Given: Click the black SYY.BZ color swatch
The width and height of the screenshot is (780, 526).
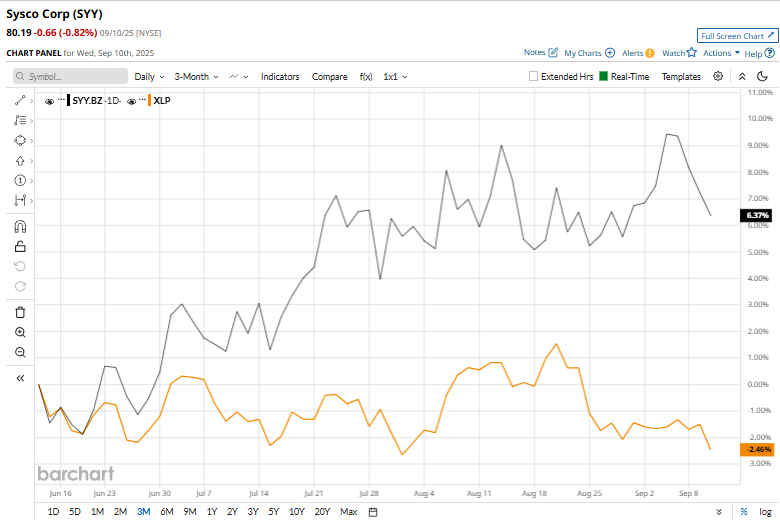Looking at the screenshot, I should (x=69, y=101).
